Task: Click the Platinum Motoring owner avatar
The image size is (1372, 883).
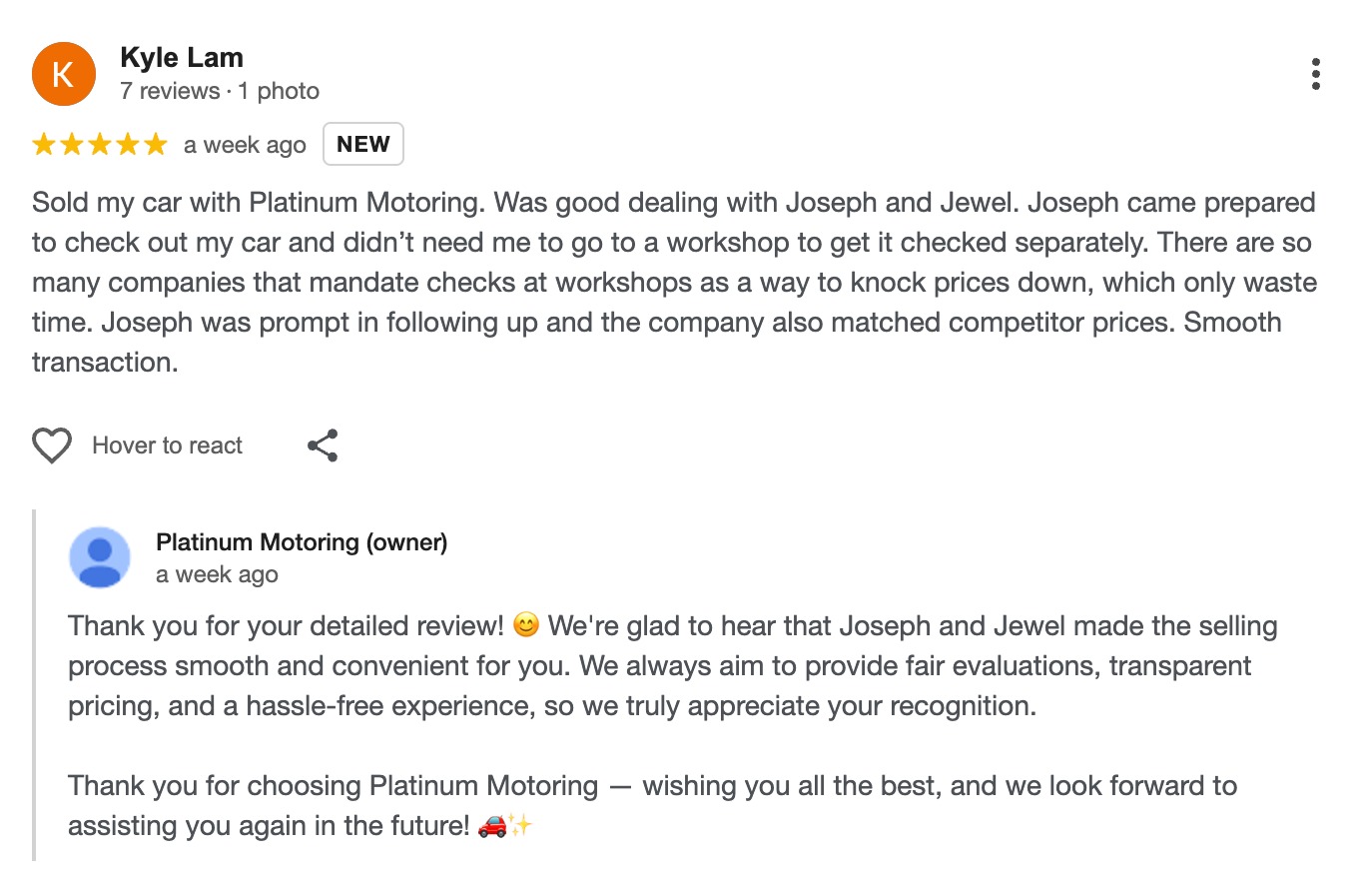Action: tap(100, 557)
